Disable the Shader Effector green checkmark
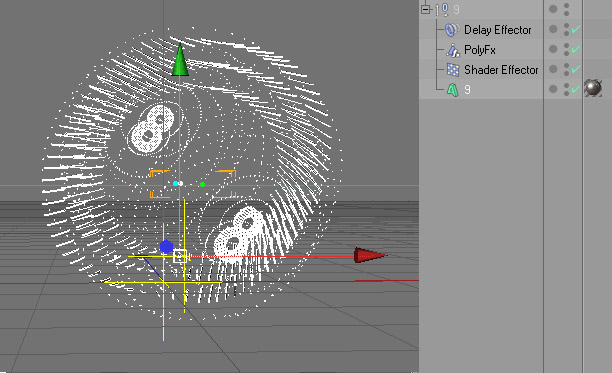The height and width of the screenshot is (373, 612). click(x=576, y=69)
